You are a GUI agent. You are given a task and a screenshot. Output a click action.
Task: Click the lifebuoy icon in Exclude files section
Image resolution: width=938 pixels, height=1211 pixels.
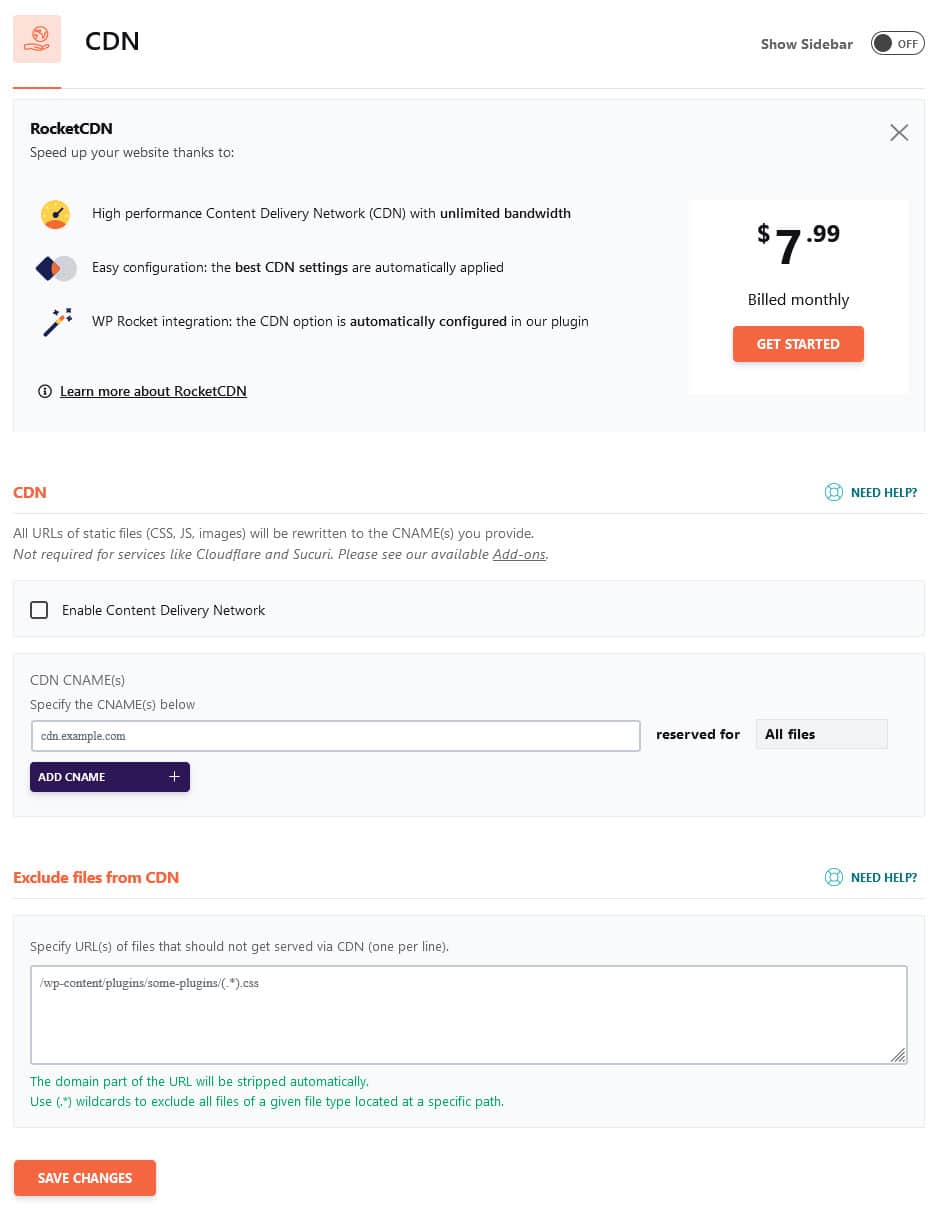click(833, 878)
